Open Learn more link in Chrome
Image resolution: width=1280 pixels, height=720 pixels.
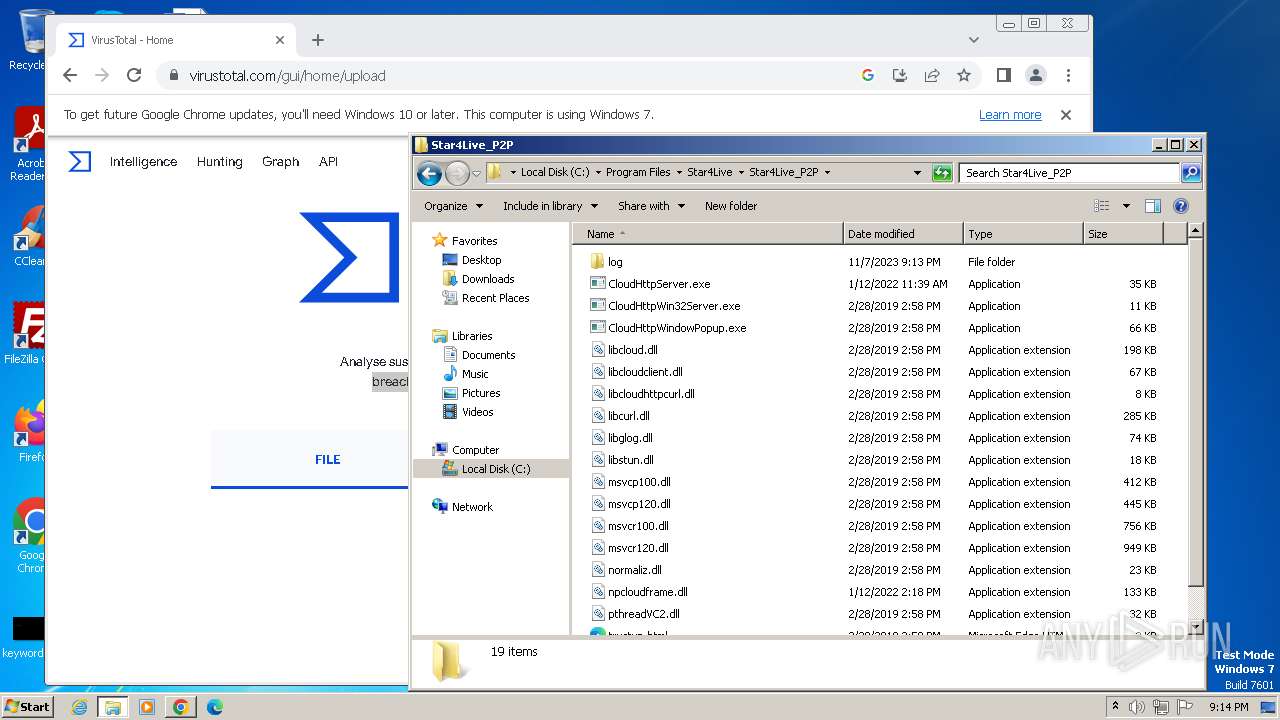(1010, 115)
